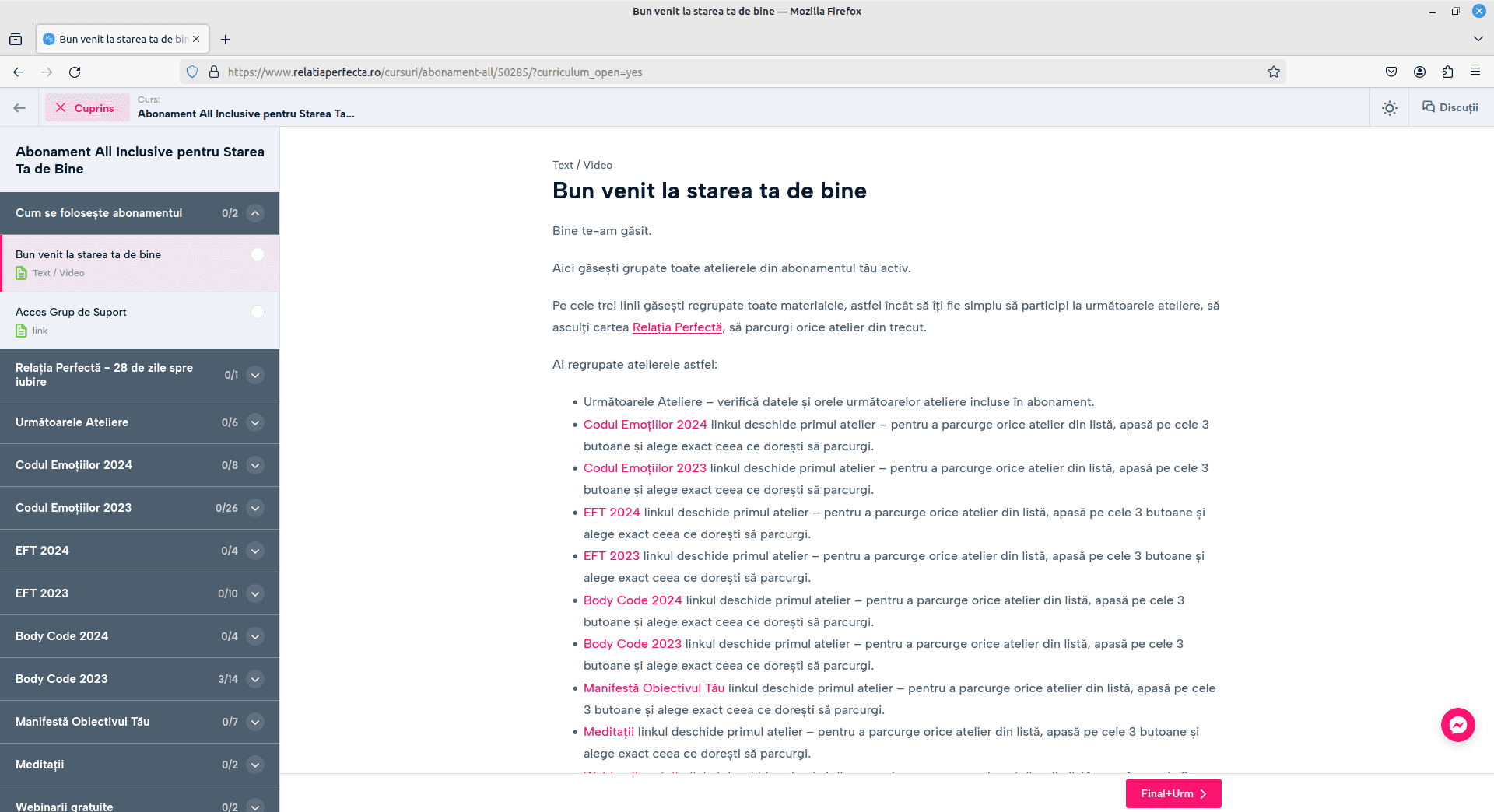Image resolution: width=1494 pixels, height=812 pixels.
Task: Follow the Body Code 2024 content link
Action: click(633, 600)
